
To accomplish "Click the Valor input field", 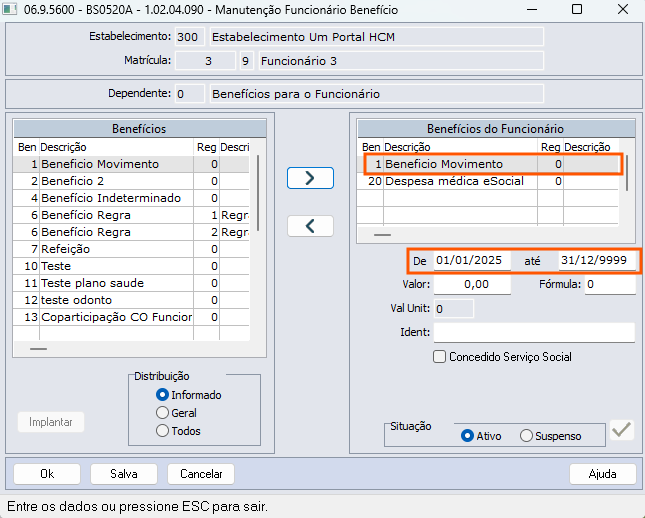I will 472,284.
